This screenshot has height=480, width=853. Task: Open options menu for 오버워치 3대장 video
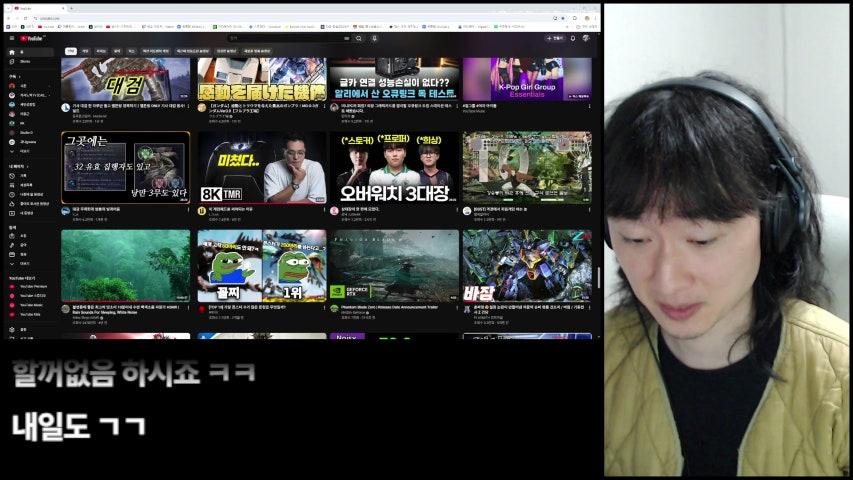tap(456, 210)
